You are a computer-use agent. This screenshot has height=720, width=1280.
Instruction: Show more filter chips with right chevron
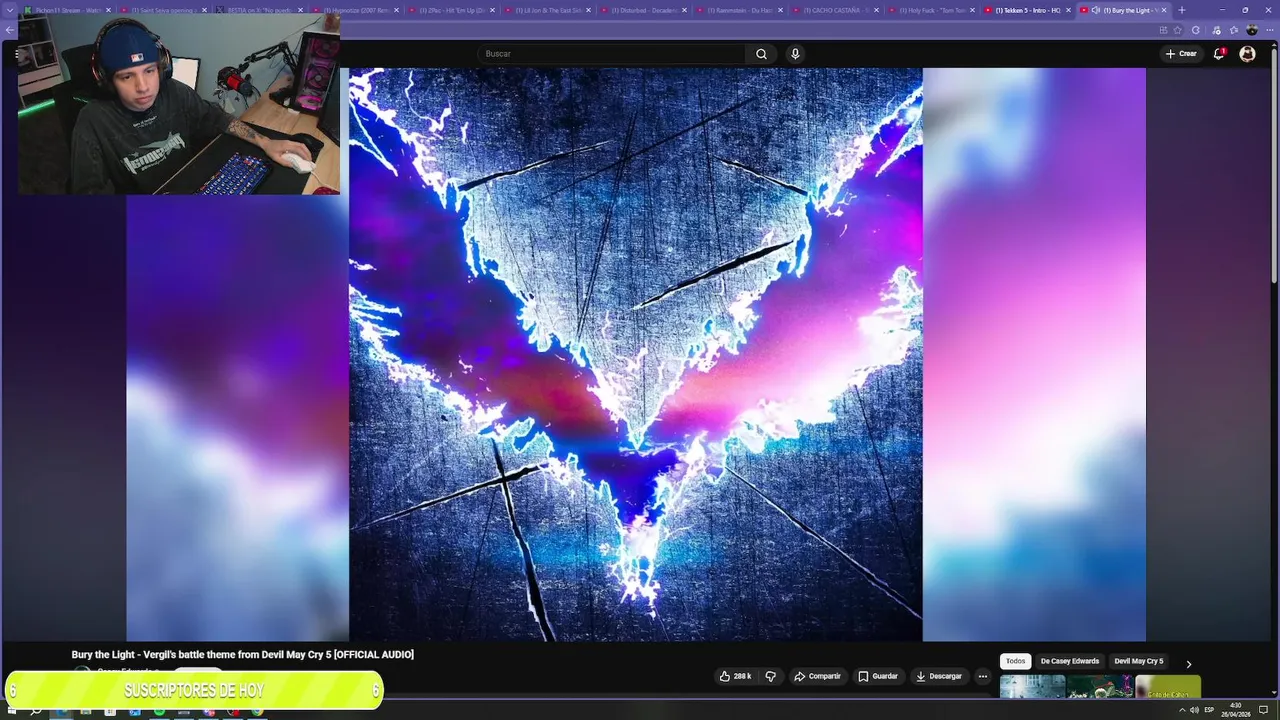[x=1188, y=664]
